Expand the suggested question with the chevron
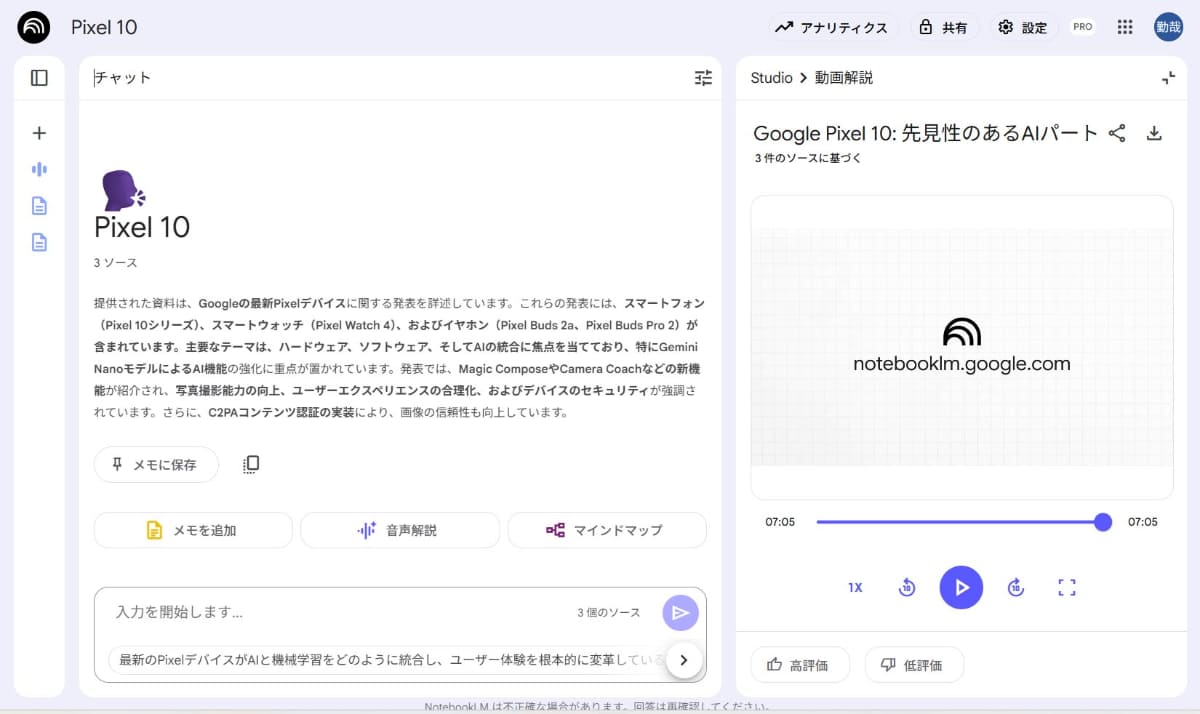Viewport: 1200px width, 714px height. [684, 660]
